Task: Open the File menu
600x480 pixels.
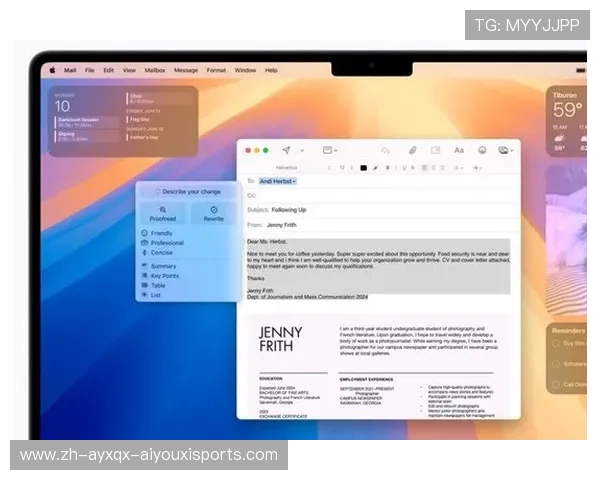Action: [x=90, y=70]
